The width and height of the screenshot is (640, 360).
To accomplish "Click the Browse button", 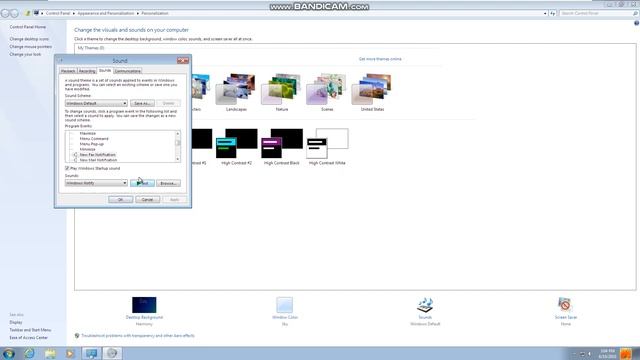I will (x=168, y=183).
